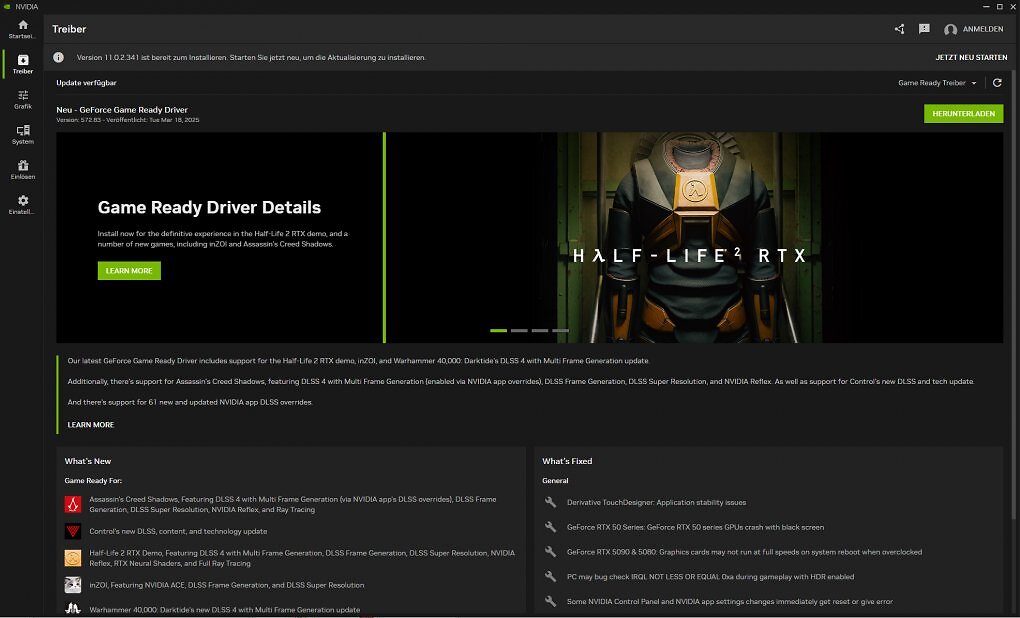Image resolution: width=1020 pixels, height=618 pixels.
Task: Click the NVIDIA logo in title bar
Action: (8, 7)
